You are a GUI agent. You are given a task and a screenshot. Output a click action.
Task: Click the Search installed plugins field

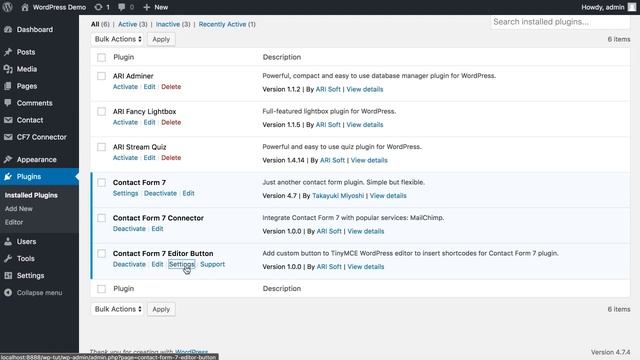coord(560,22)
